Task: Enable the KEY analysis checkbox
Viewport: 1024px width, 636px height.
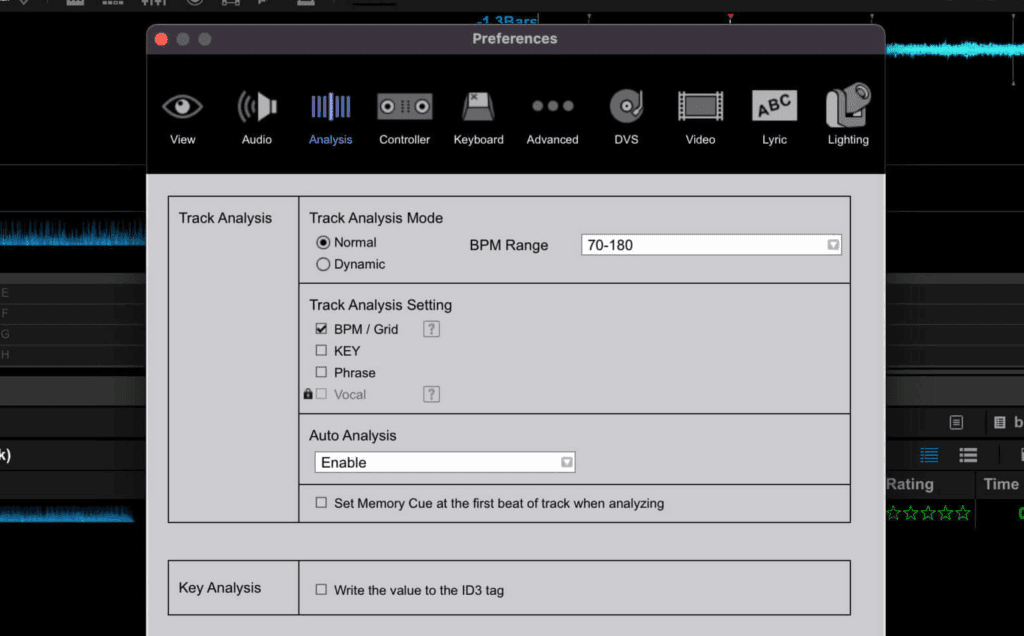Action: 321,351
